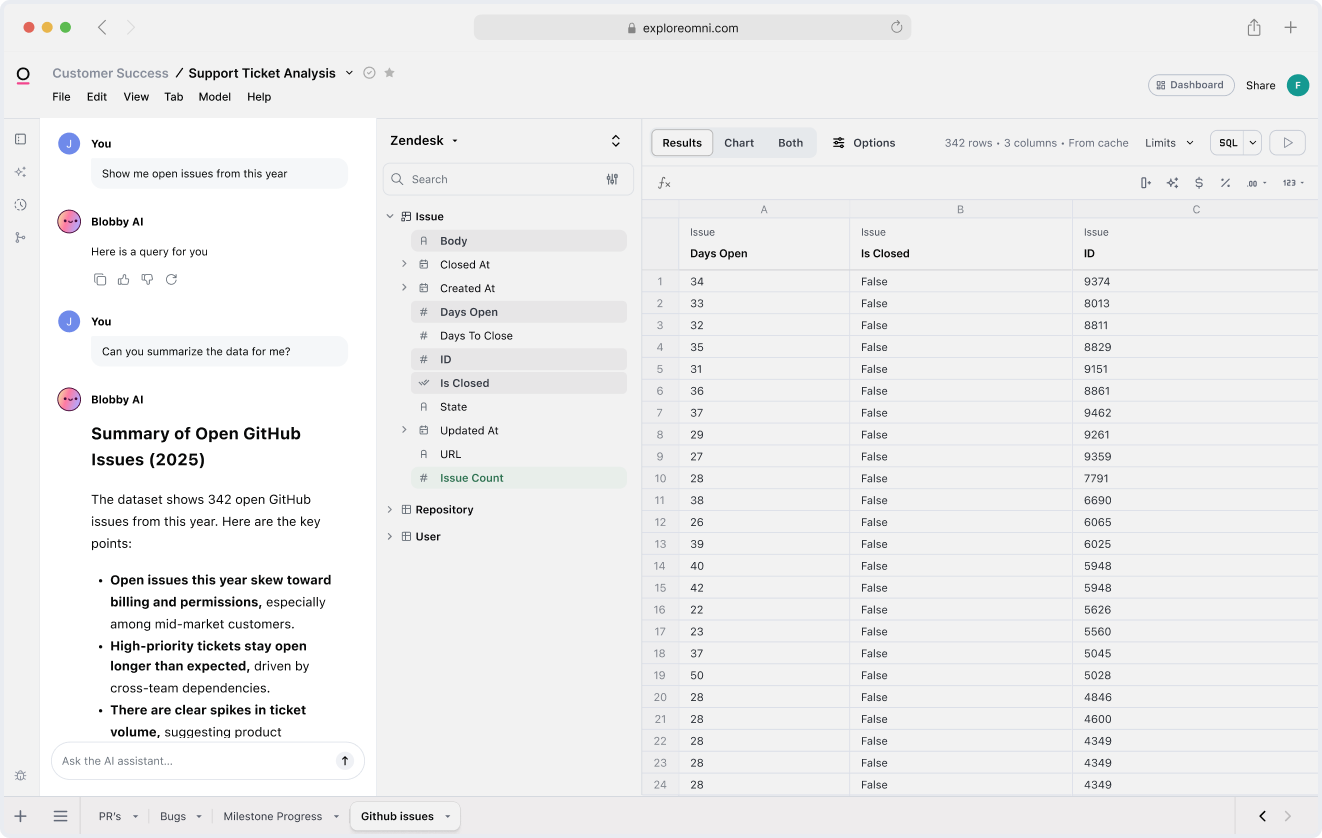Open the Limits dropdown
1322x838 pixels.
point(1169,143)
